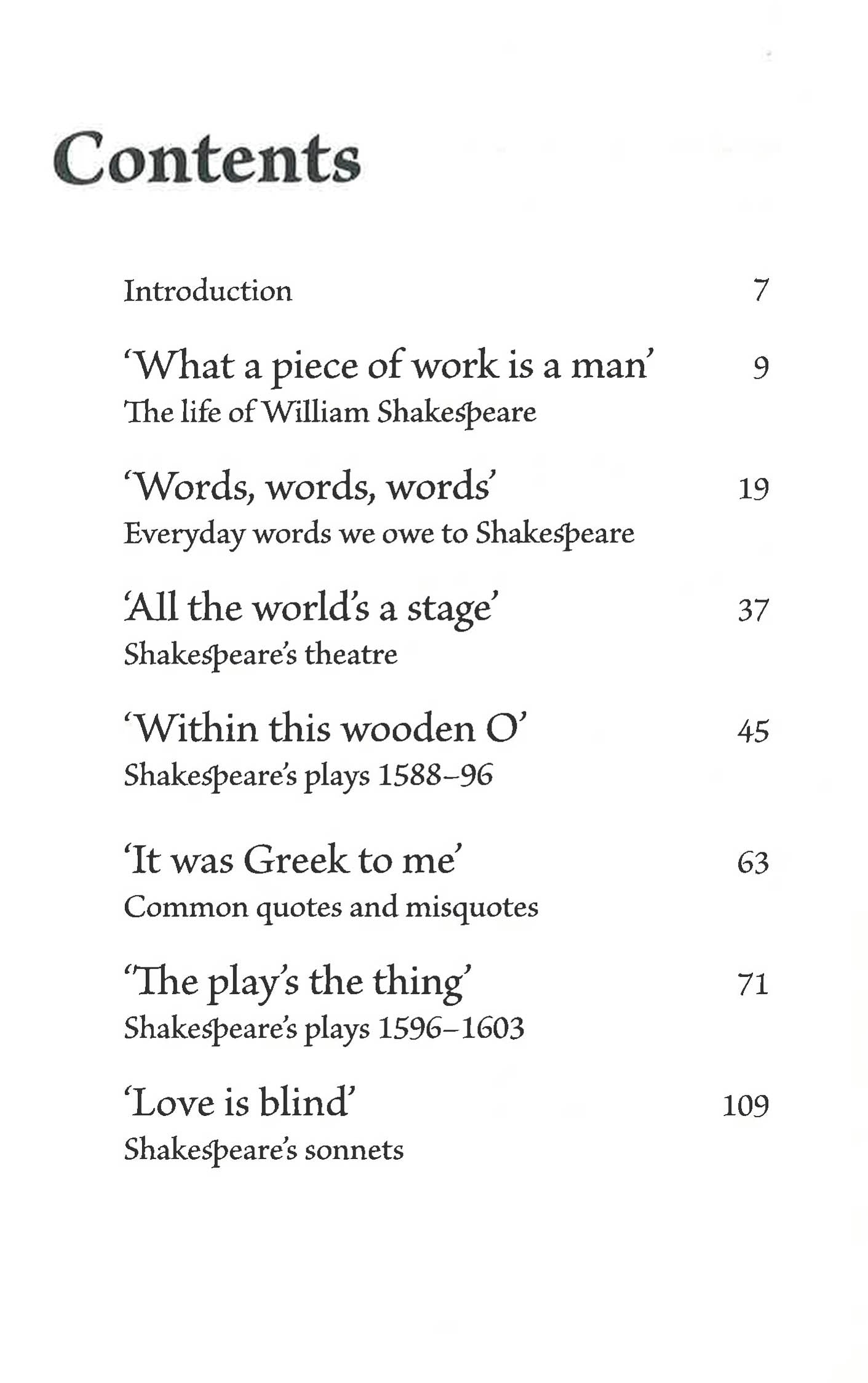Click page number 63
This screenshot has height=1383, width=868.
[x=754, y=863]
